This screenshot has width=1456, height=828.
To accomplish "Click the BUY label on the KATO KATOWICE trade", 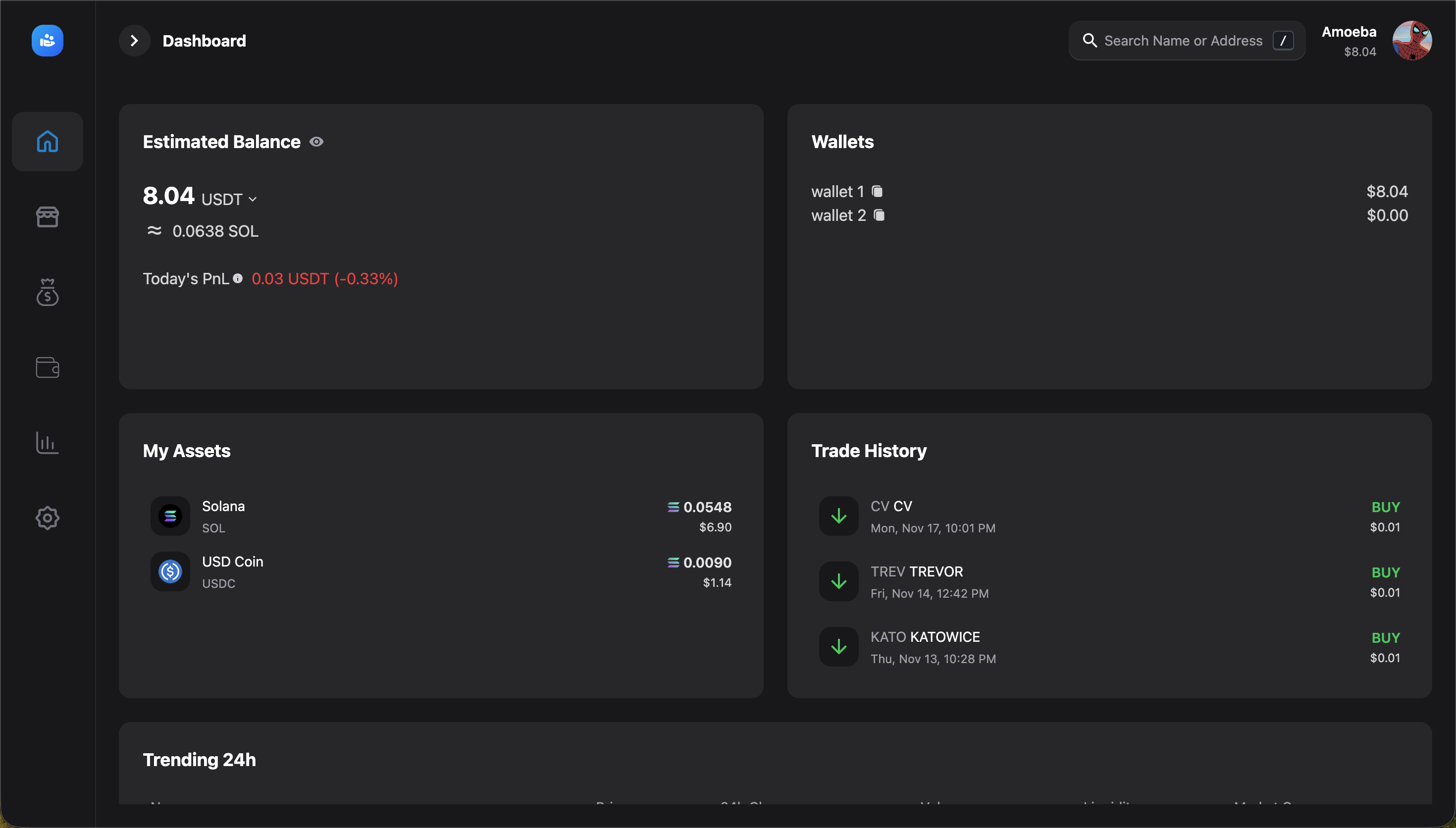I will tap(1386, 637).
